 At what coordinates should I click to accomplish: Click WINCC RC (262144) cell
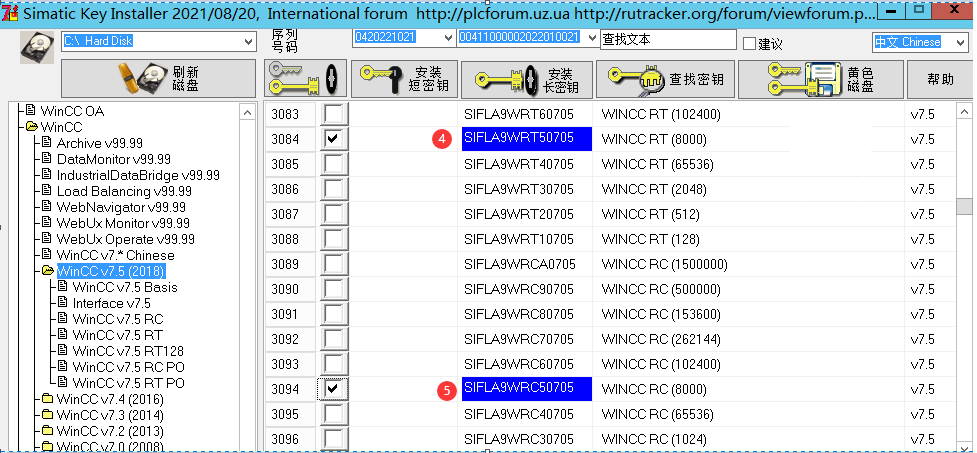(x=660, y=340)
